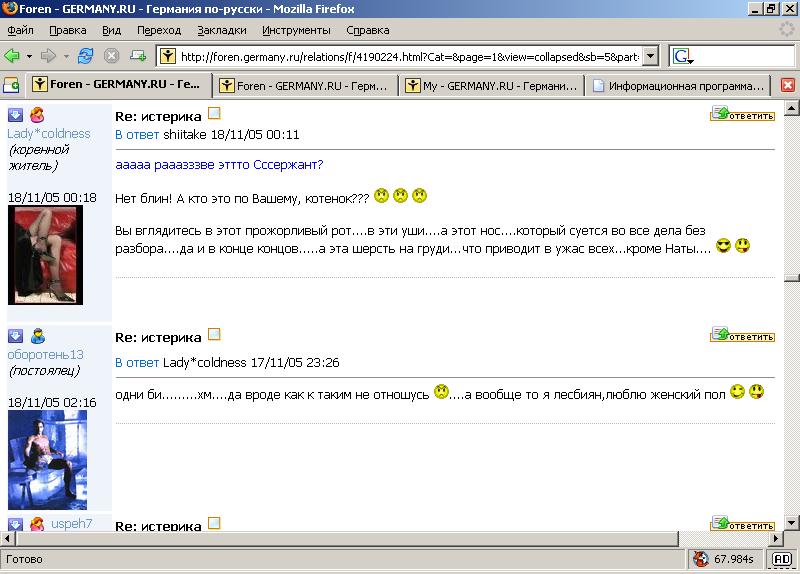Click quoted text ааааа рааазззве эттто Сссержант?
This screenshot has width=800, height=574.
coord(219,165)
